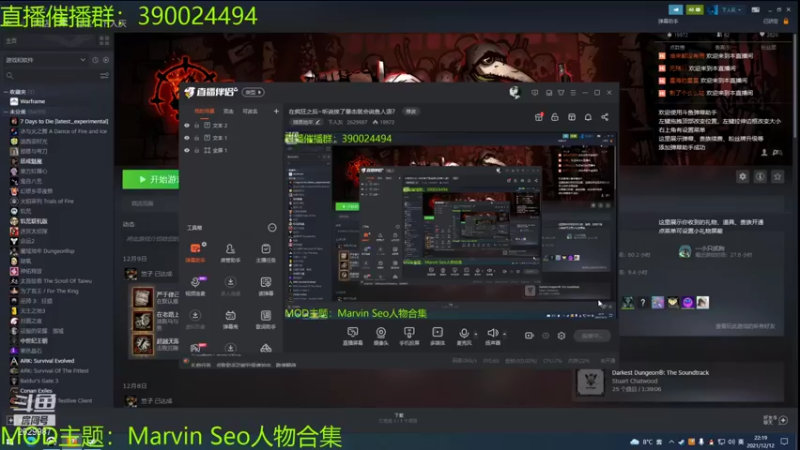
Task: Click the recent-activity clock icon in Steam sidebar
Action: pos(95,60)
